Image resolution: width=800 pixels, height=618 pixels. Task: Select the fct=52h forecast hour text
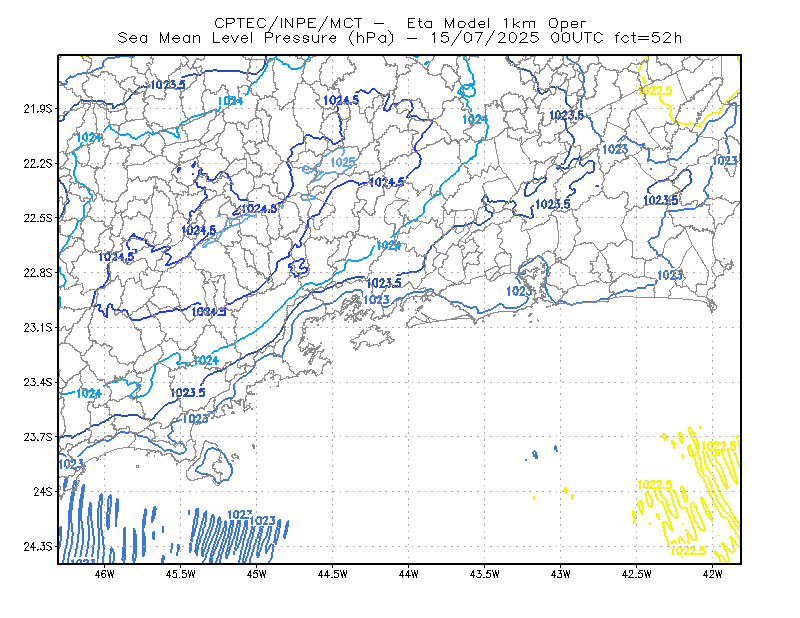[648, 38]
